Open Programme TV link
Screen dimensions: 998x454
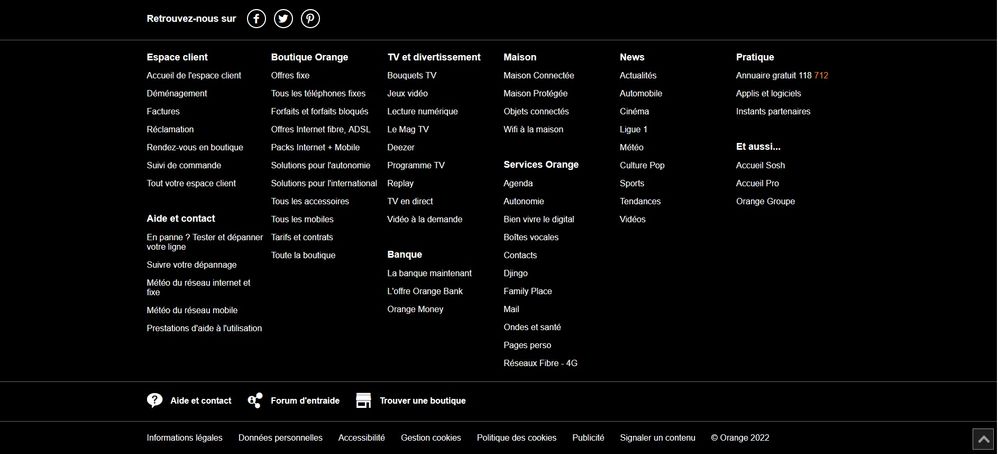pyautogui.click(x=416, y=165)
